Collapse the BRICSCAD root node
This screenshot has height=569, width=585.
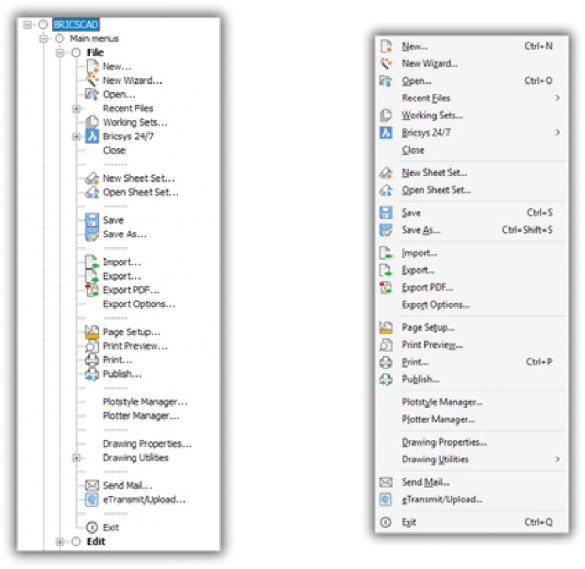pyautogui.click(x=27, y=25)
